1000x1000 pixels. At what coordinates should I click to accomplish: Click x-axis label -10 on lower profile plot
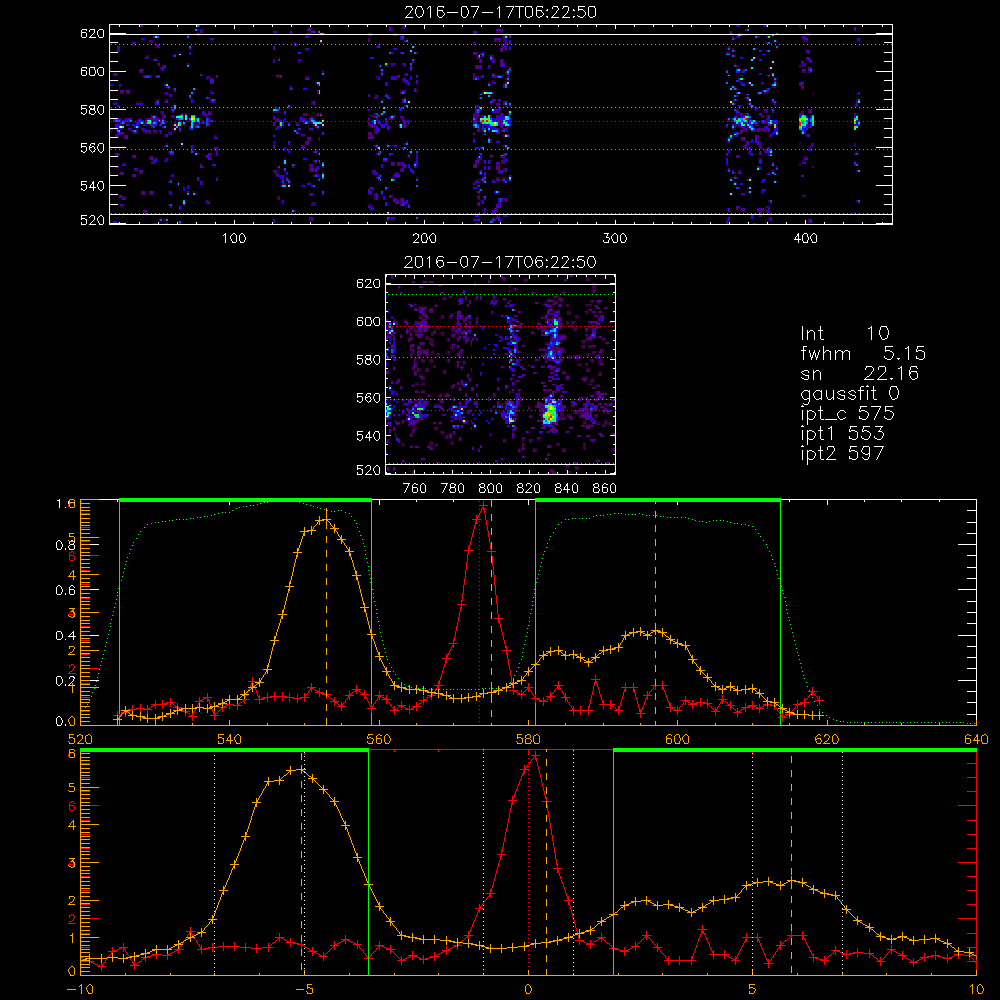(80, 989)
